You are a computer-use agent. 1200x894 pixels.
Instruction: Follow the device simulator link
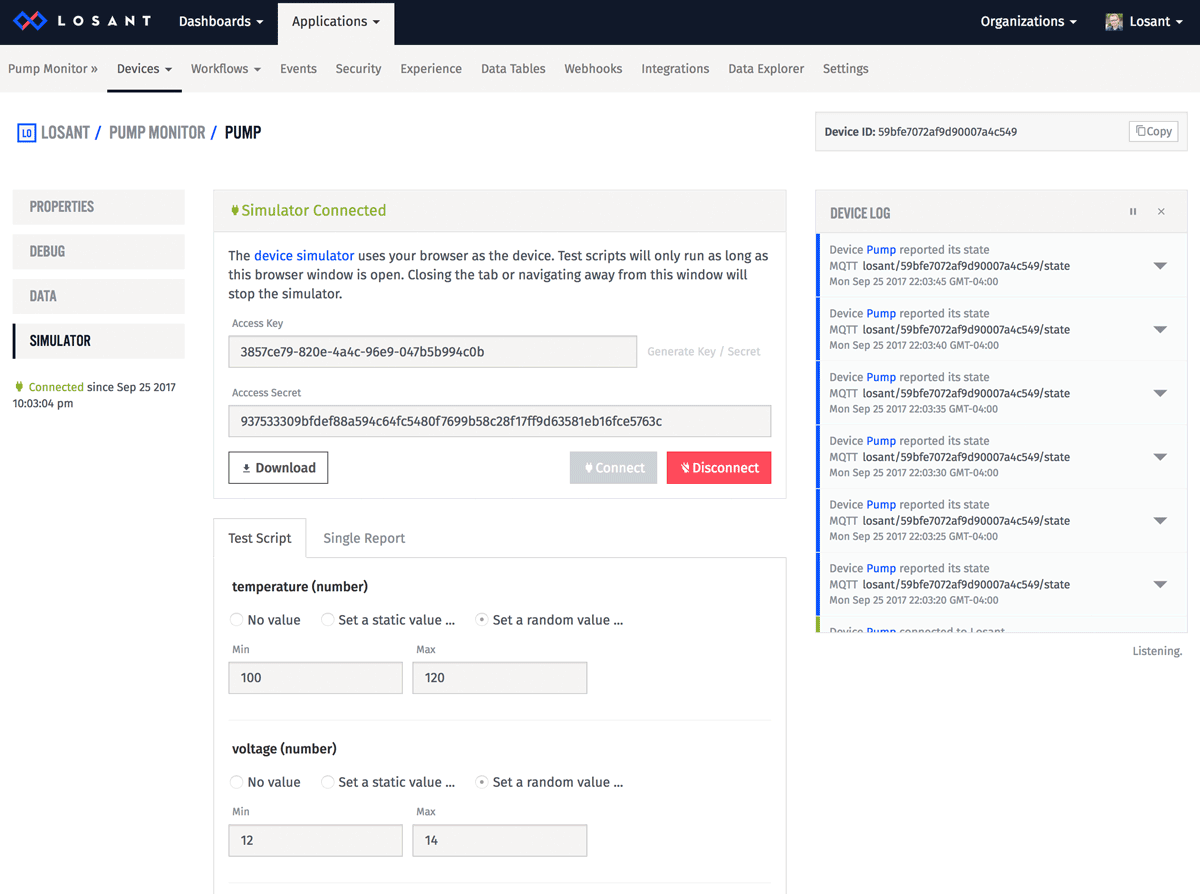point(304,256)
